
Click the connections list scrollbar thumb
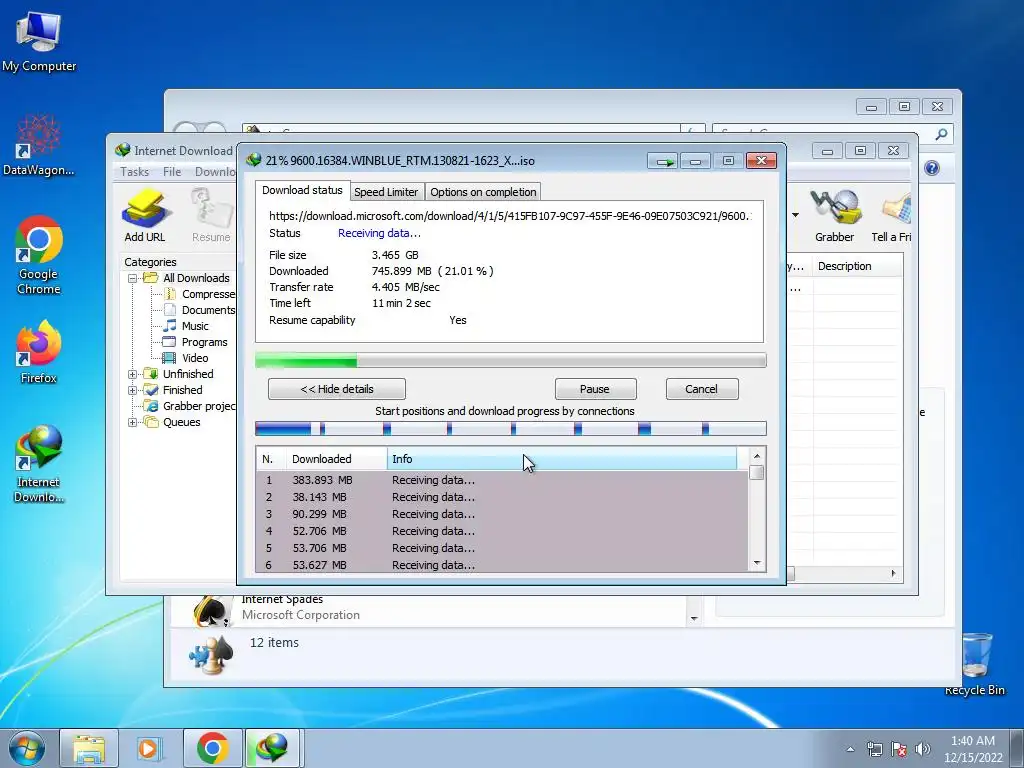(757, 473)
